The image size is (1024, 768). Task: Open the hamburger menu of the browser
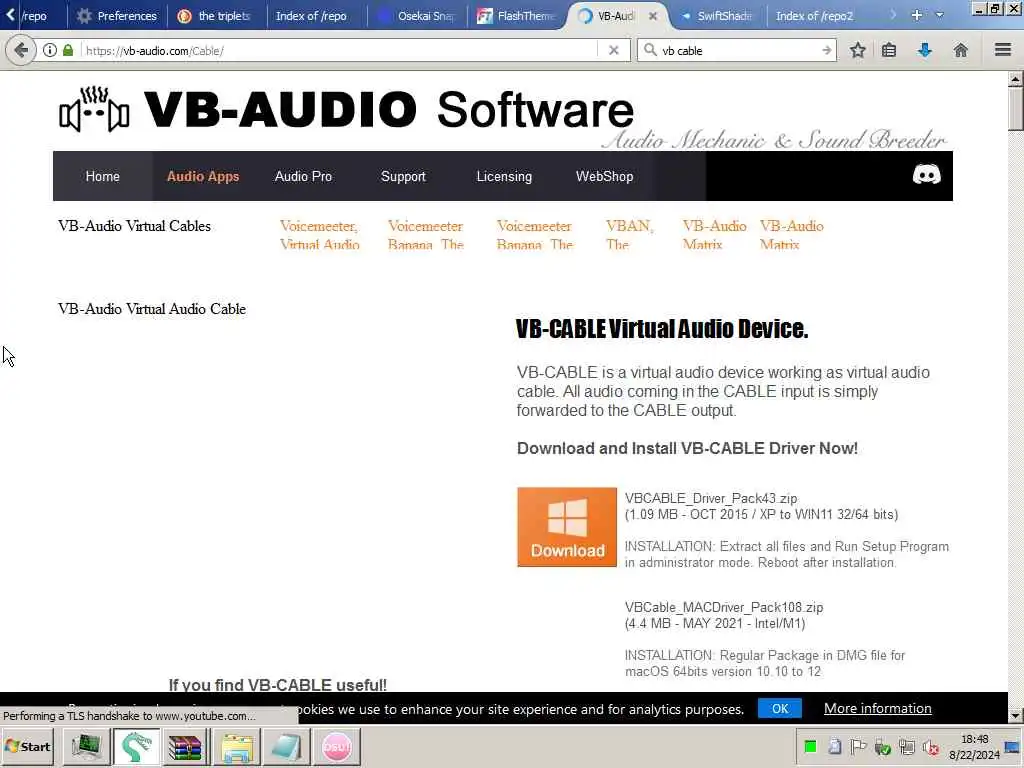click(1003, 50)
